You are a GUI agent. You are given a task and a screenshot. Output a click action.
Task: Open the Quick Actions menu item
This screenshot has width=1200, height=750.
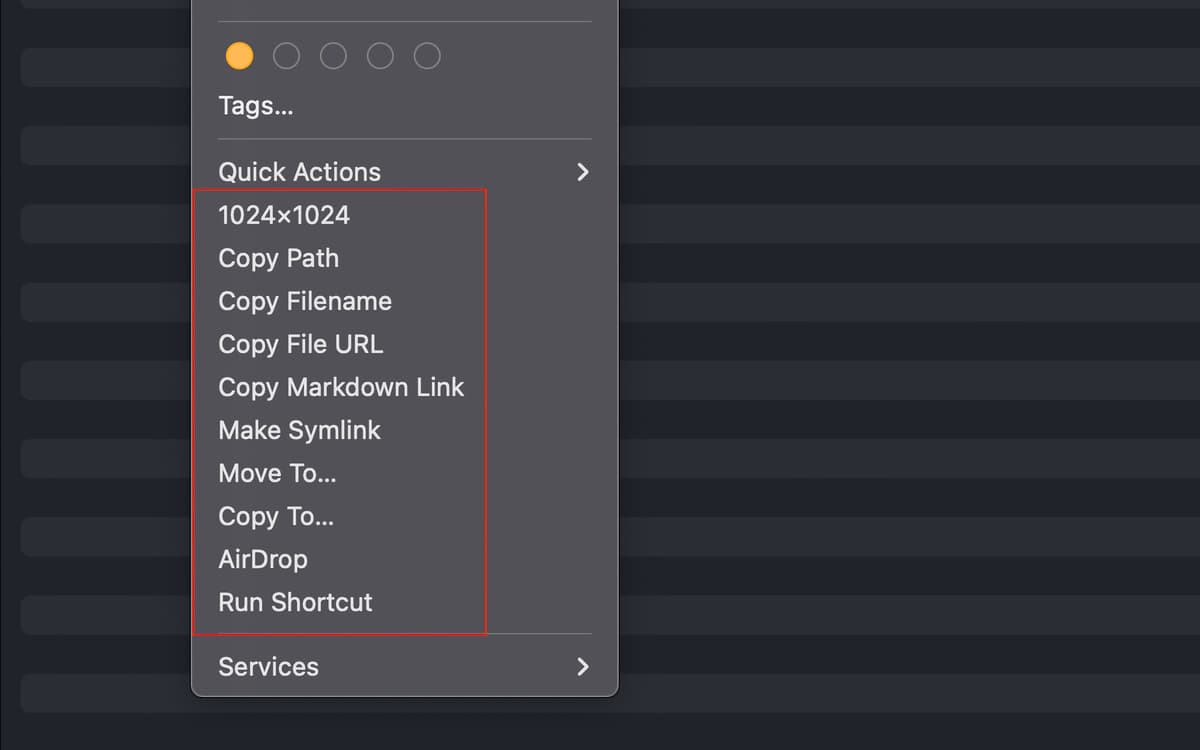(300, 172)
